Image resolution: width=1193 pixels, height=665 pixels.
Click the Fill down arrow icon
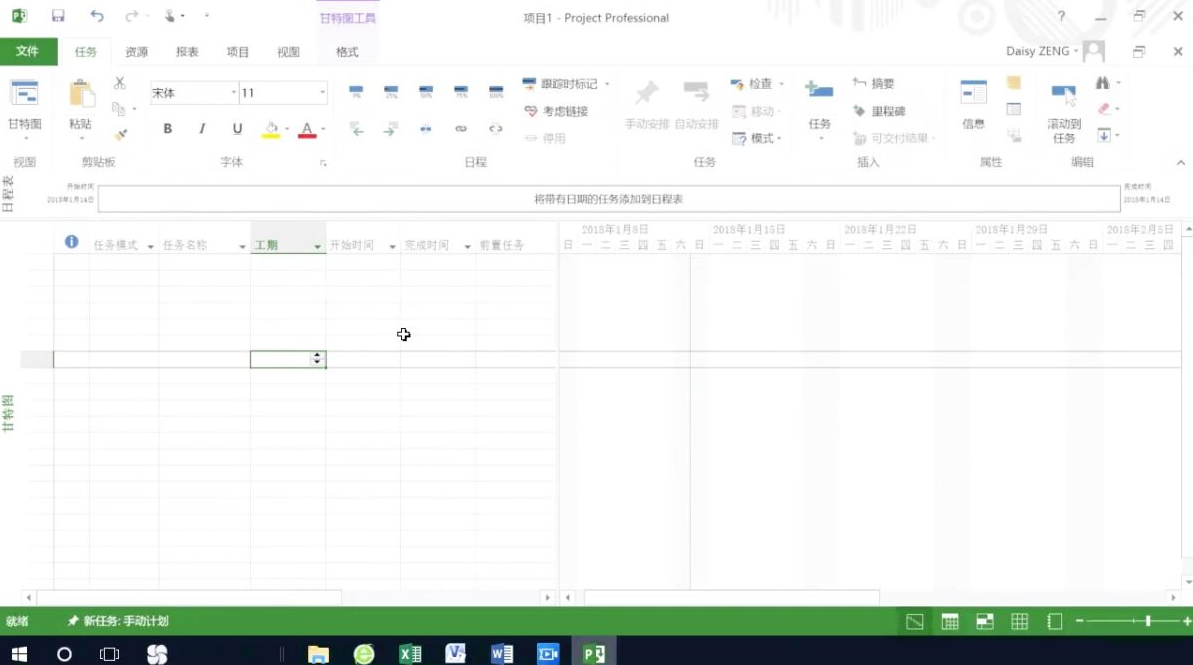coord(1104,135)
